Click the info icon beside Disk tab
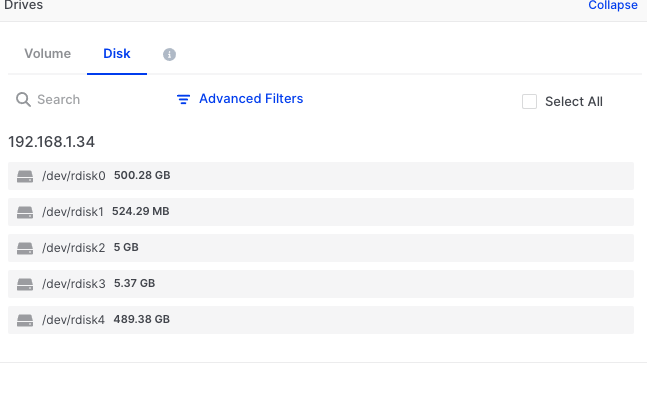The width and height of the screenshot is (647, 394). pyautogui.click(x=169, y=54)
